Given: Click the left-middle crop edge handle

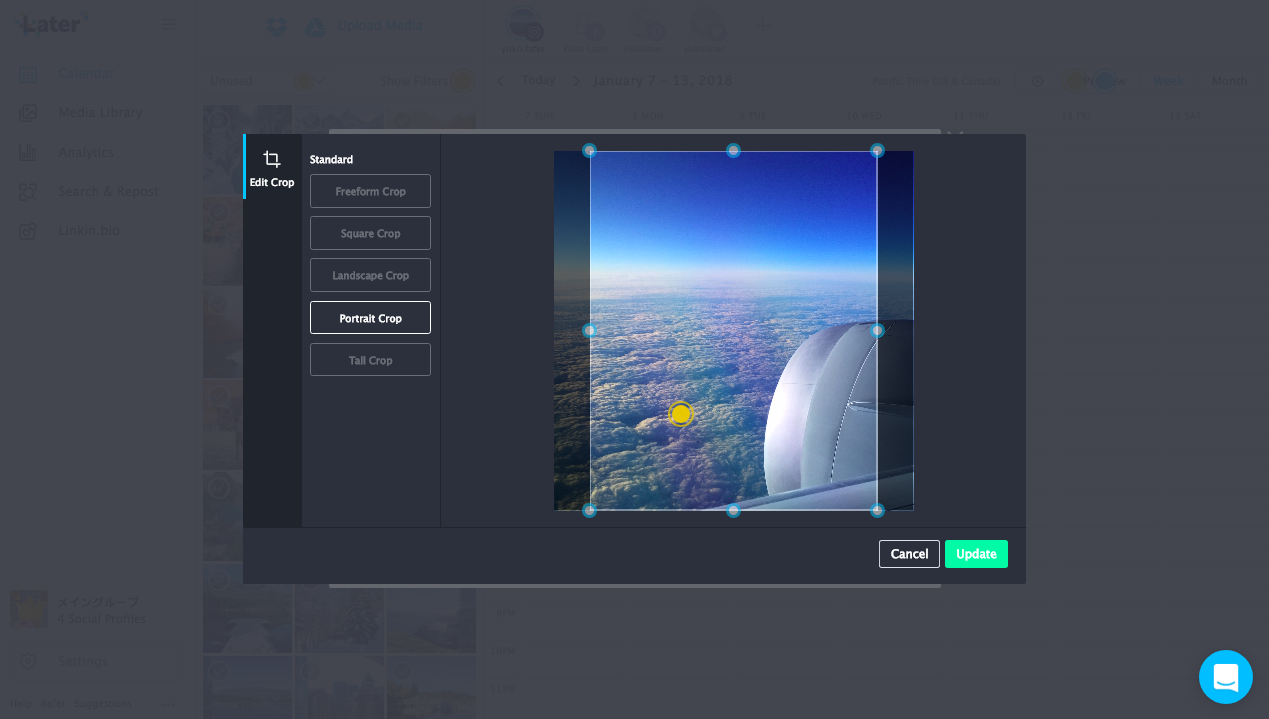Looking at the screenshot, I should click(590, 330).
